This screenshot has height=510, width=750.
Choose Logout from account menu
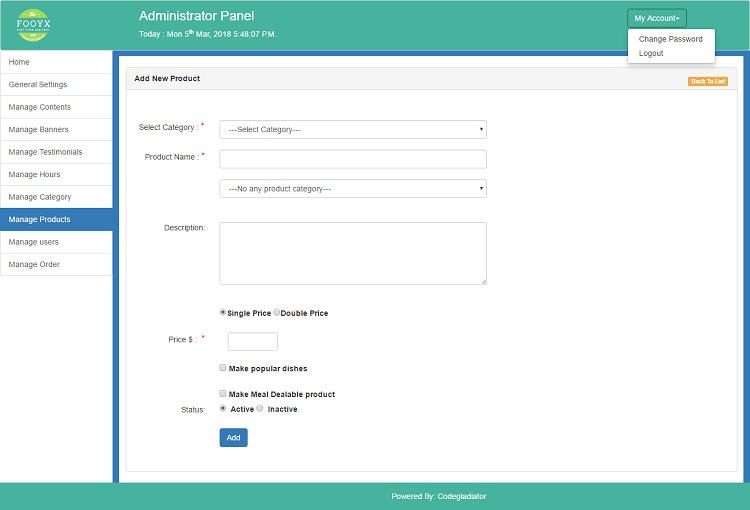651,54
